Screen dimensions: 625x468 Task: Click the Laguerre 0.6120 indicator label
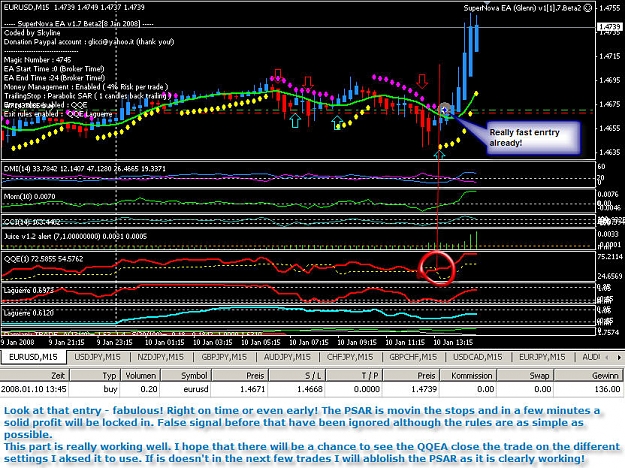point(28,313)
